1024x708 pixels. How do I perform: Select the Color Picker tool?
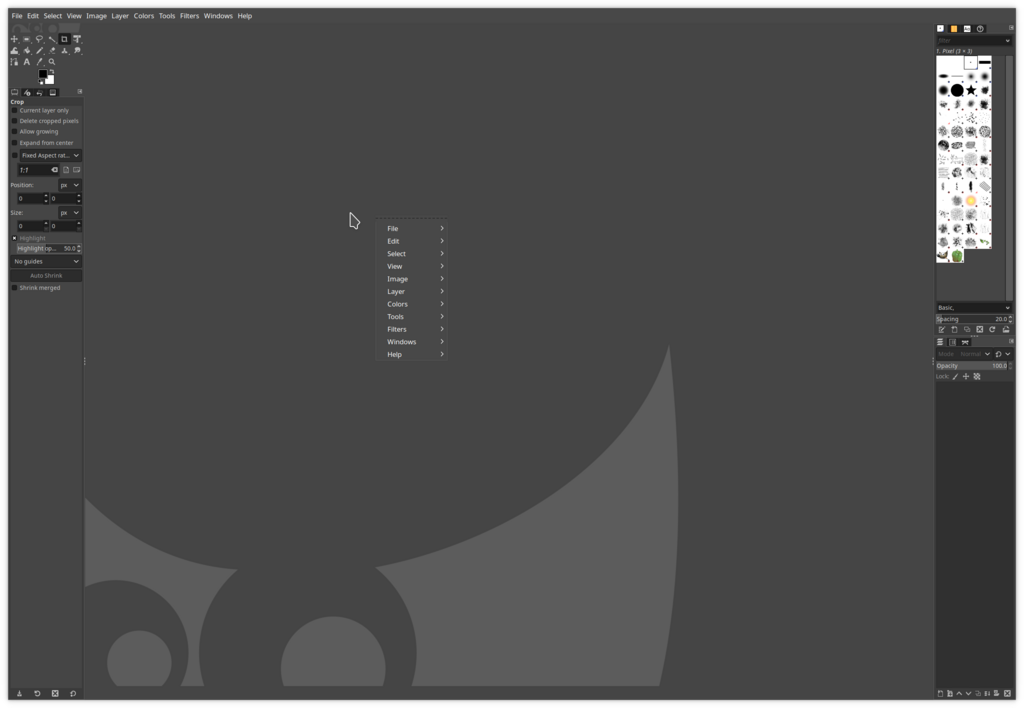(x=39, y=62)
